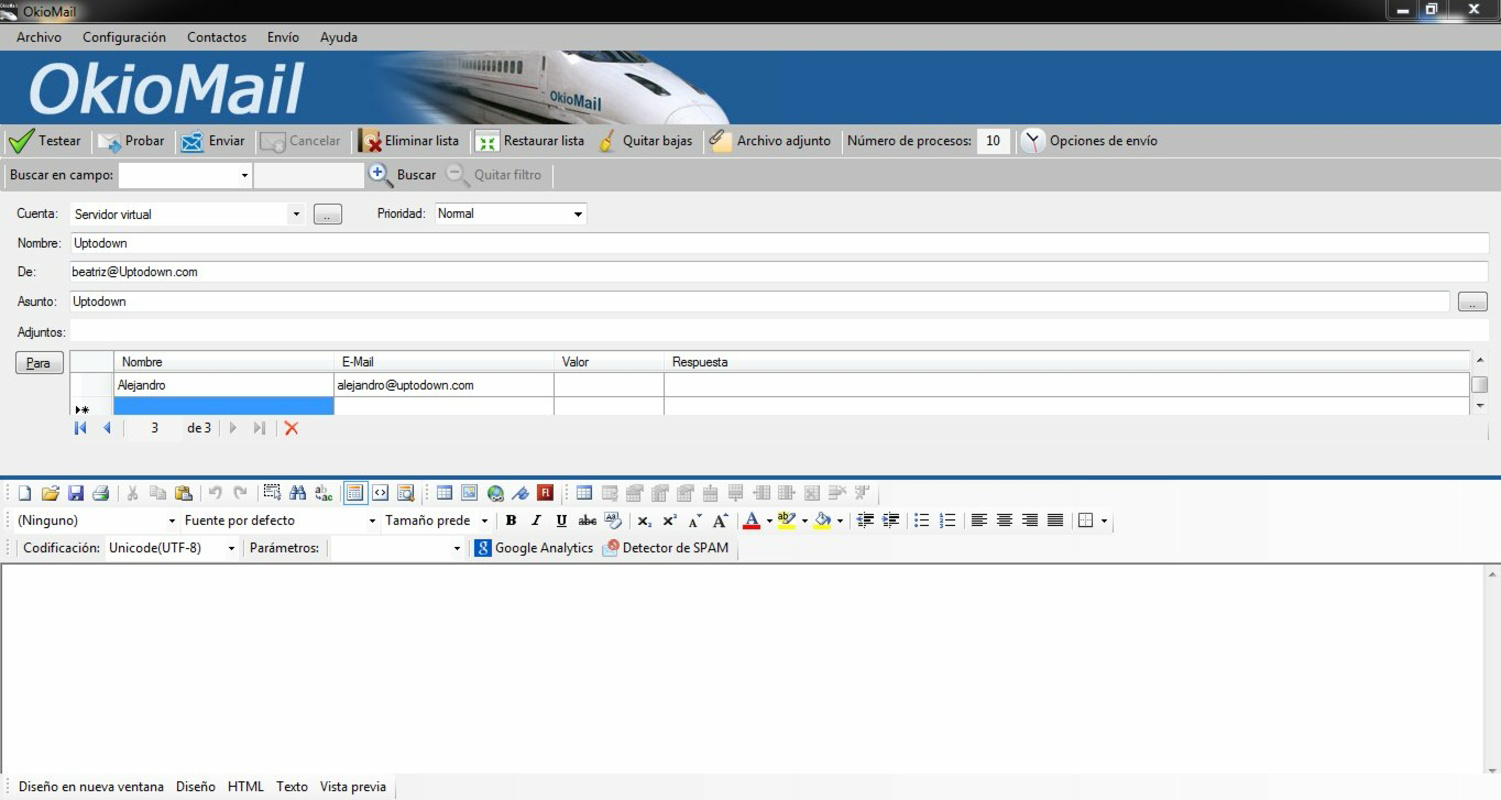The height and width of the screenshot is (800, 1501).
Task: Toggle center text alignment
Action: click(x=1004, y=521)
